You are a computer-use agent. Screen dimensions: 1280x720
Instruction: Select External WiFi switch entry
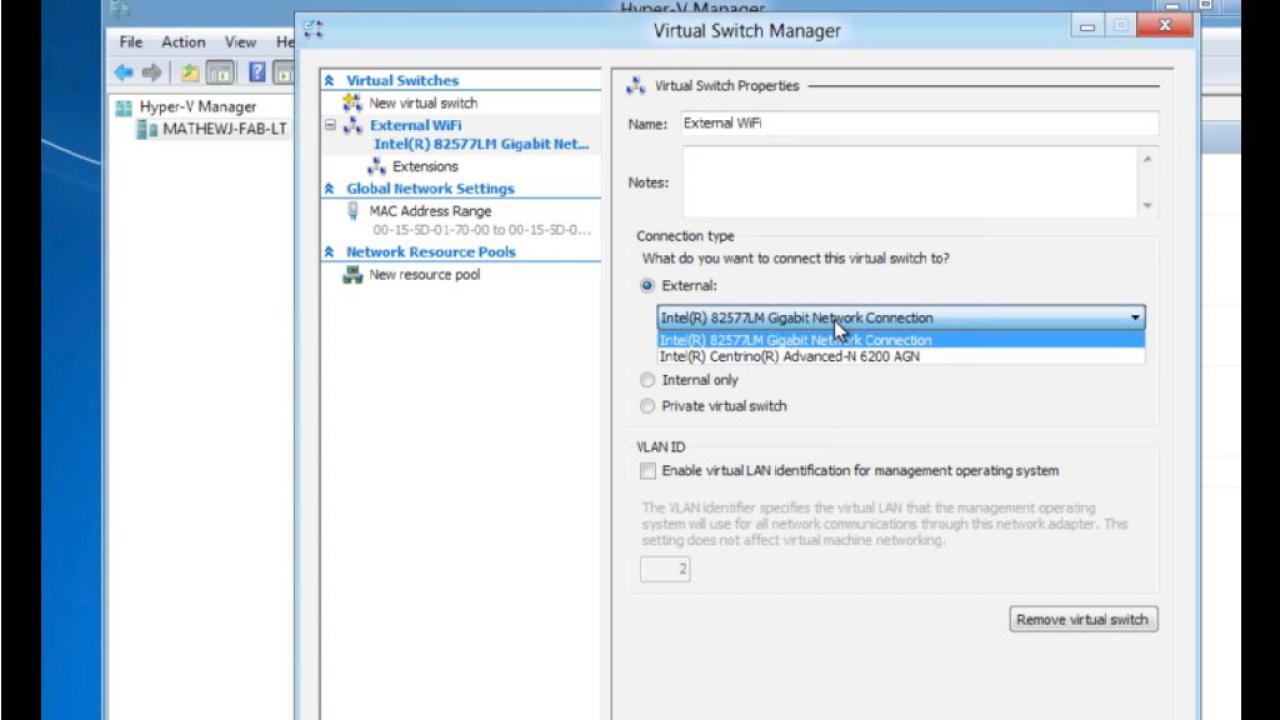415,125
